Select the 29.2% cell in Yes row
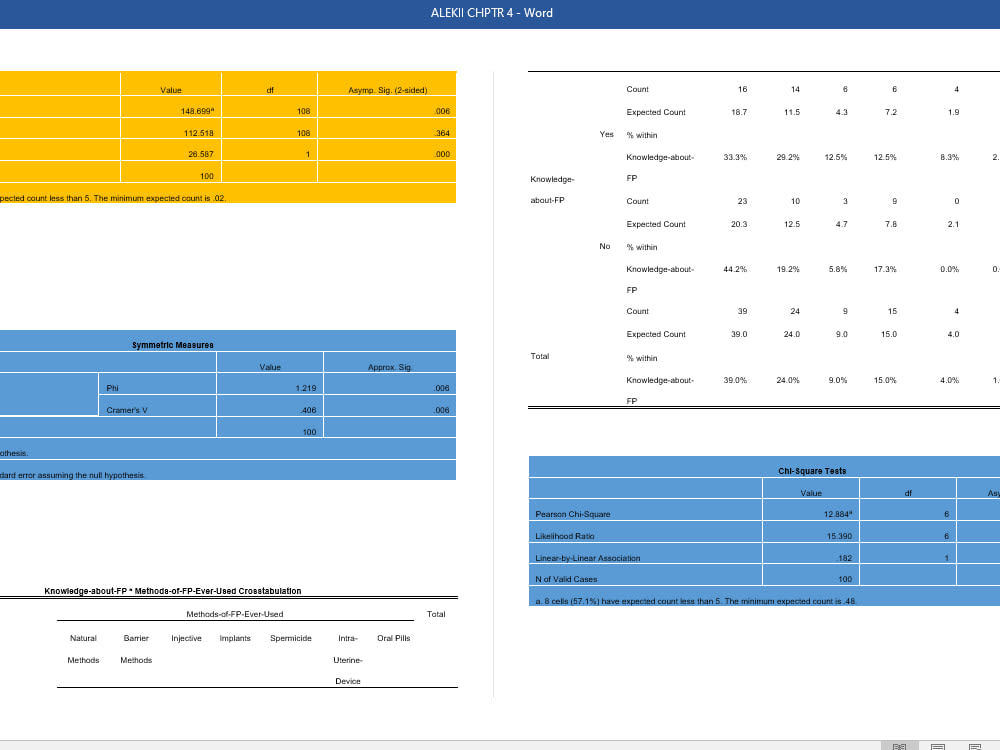This screenshot has height=750, width=1000. click(x=788, y=157)
